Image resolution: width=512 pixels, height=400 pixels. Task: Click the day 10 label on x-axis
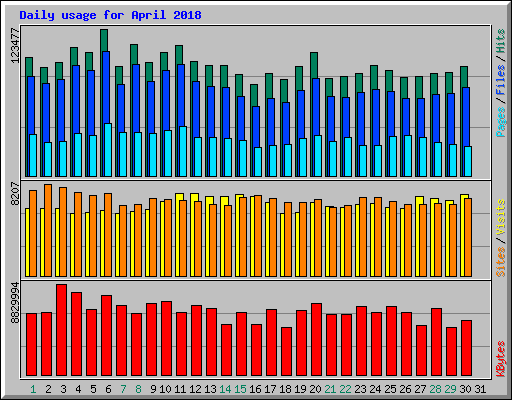coord(165,389)
